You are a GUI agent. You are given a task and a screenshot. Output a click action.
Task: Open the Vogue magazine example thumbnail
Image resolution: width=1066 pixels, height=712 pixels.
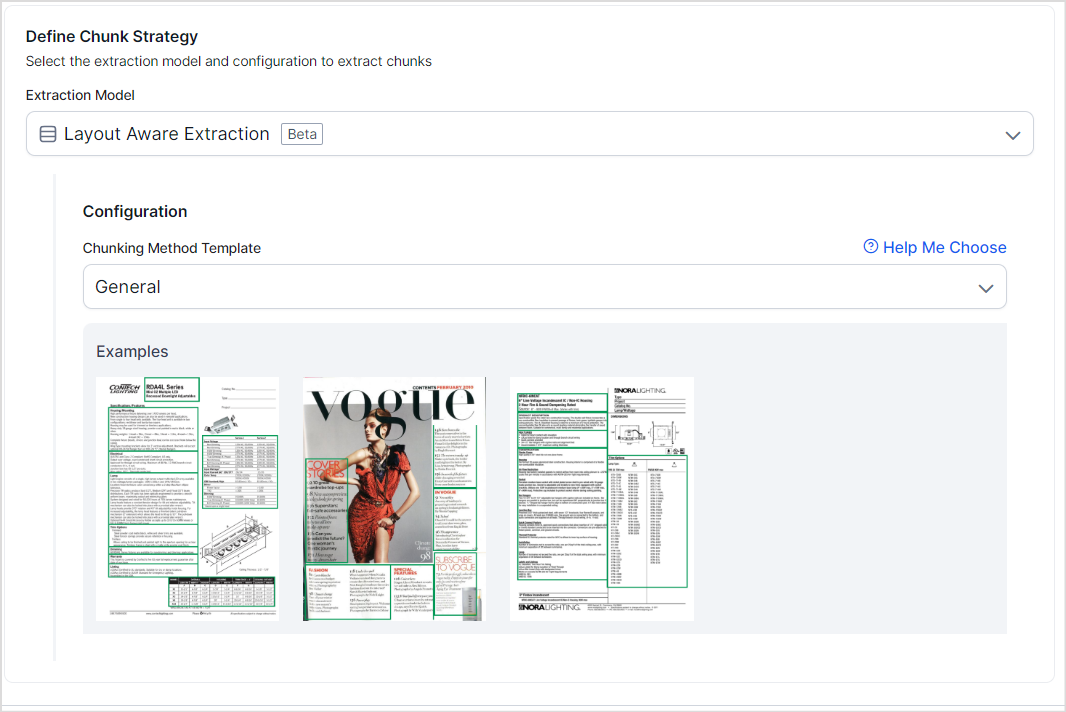394,498
